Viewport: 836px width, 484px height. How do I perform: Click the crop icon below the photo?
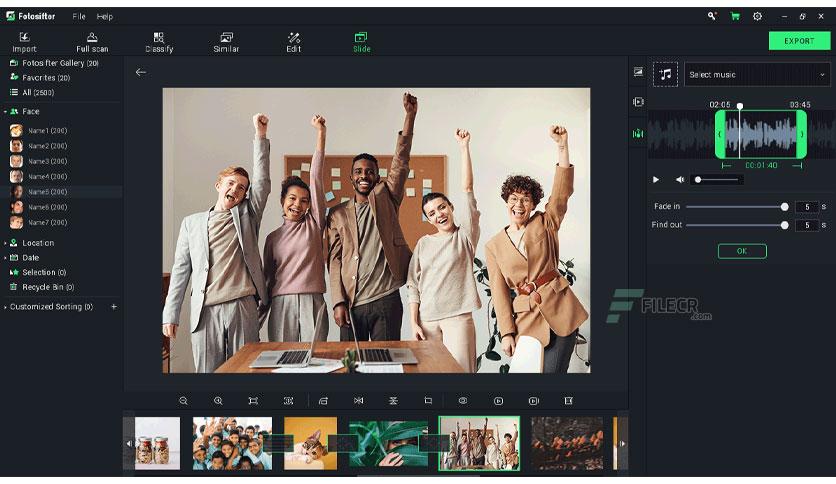(428, 400)
